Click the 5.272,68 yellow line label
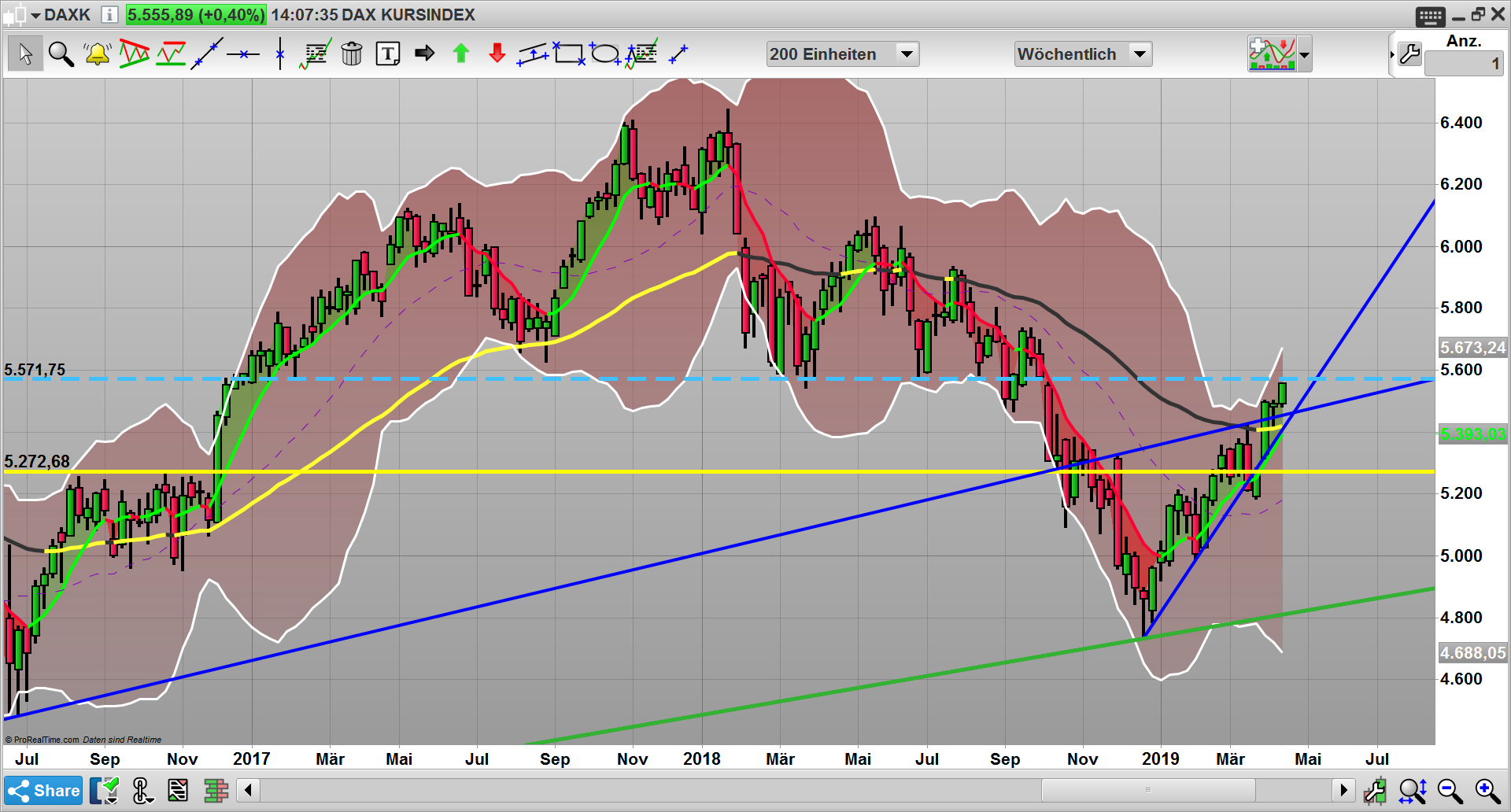The height and width of the screenshot is (812, 1511). tap(36, 462)
